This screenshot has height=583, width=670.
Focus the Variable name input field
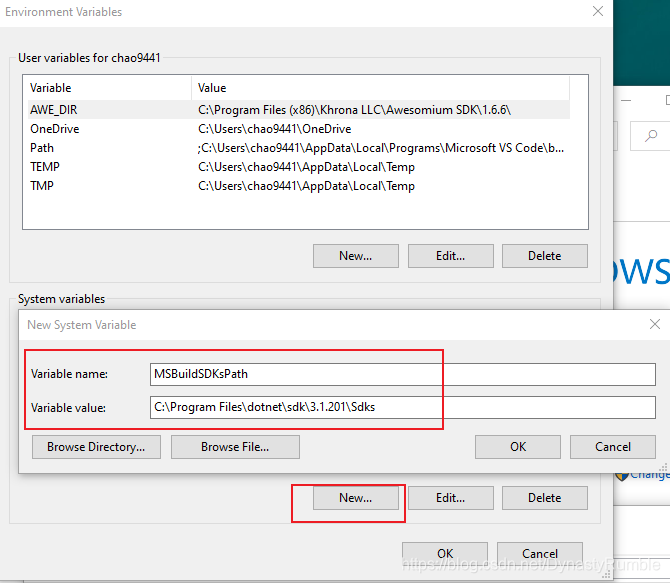tap(403, 374)
